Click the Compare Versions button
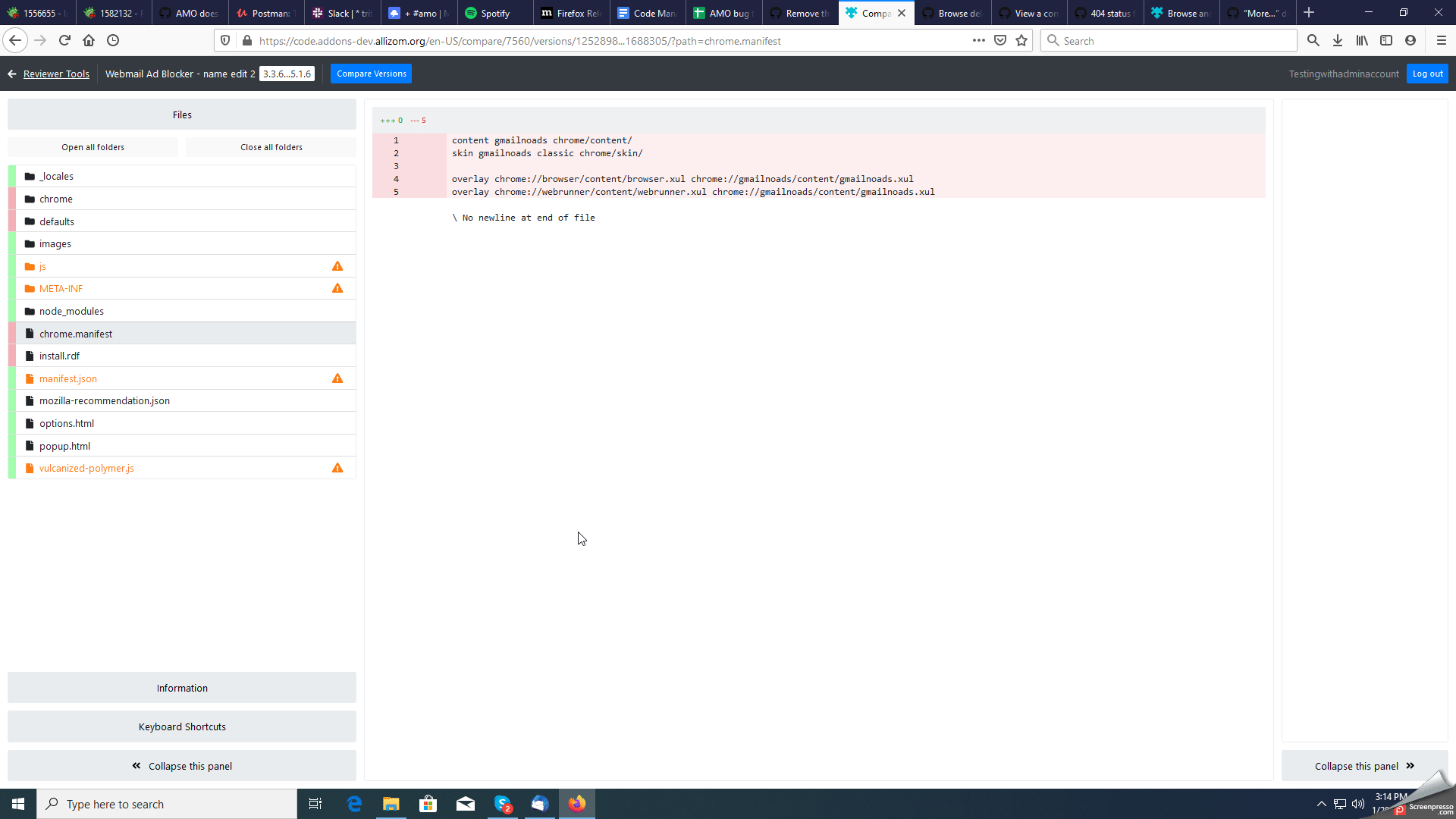1456x819 pixels. click(x=371, y=74)
